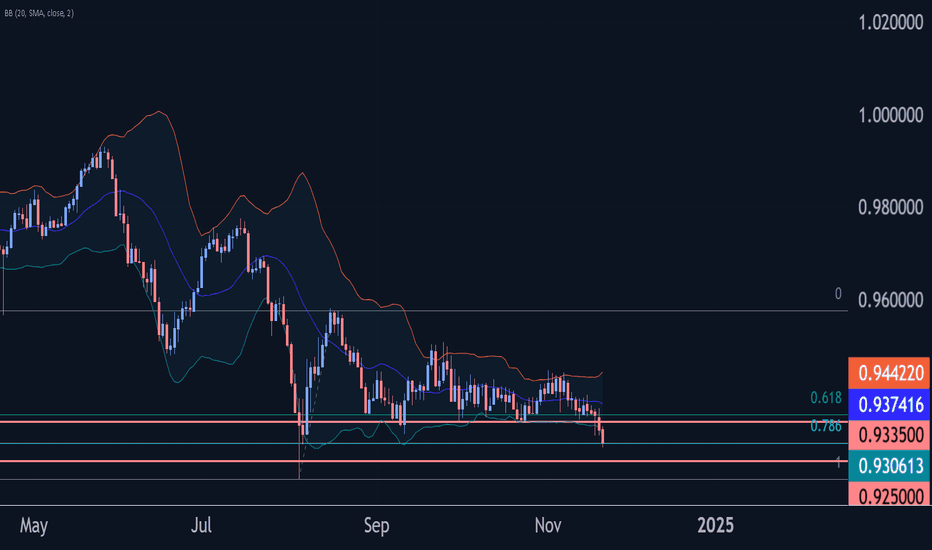
Task: Click the Sep time axis label
Action: 376,526
